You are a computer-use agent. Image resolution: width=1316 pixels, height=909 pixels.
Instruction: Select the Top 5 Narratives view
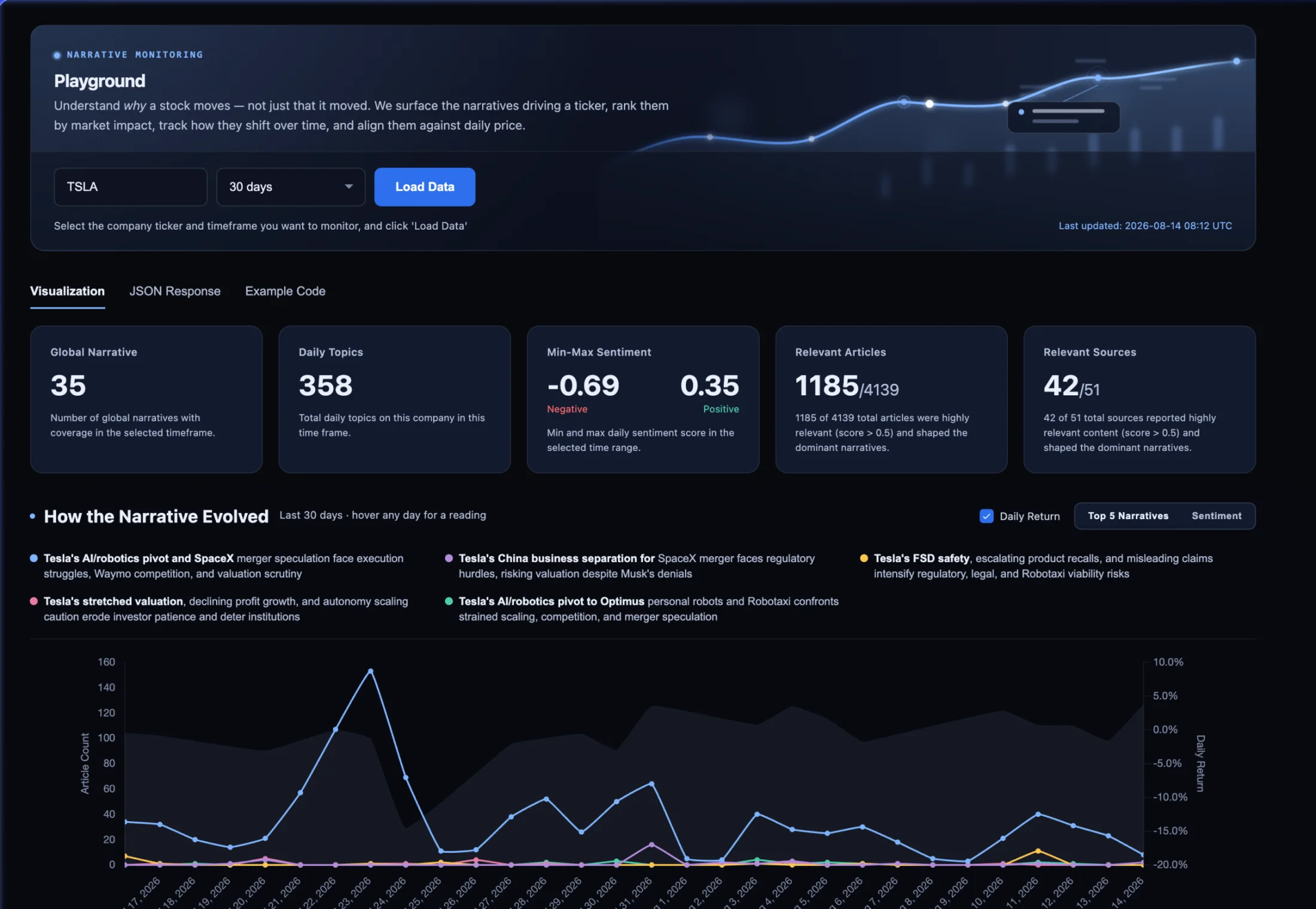1128,515
